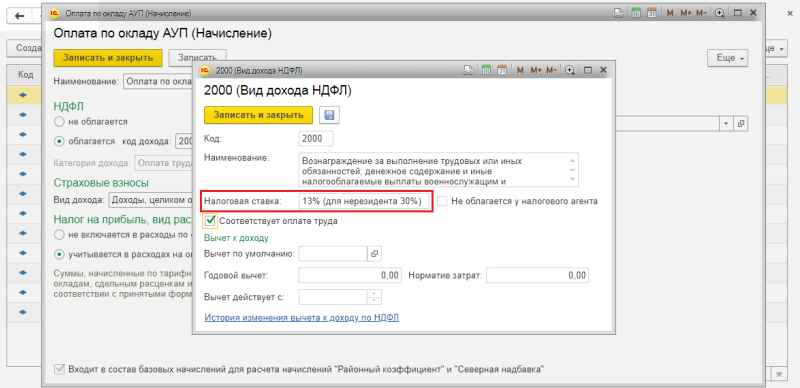The width and height of the screenshot is (800, 388).
Task: Zoom scale icon in 2000 dialog titlebar
Action: pos(570,70)
